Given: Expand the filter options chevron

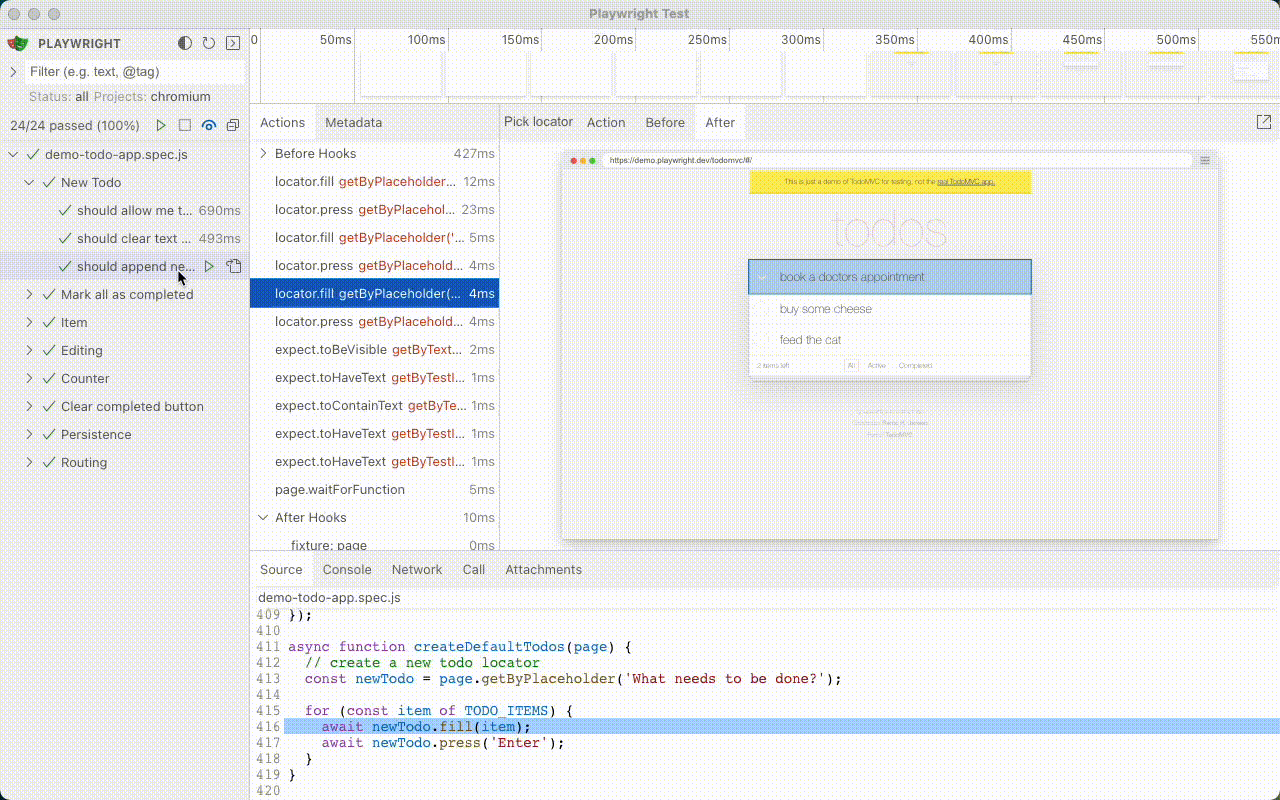Looking at the screenshot, I should (x=13, y=72).
